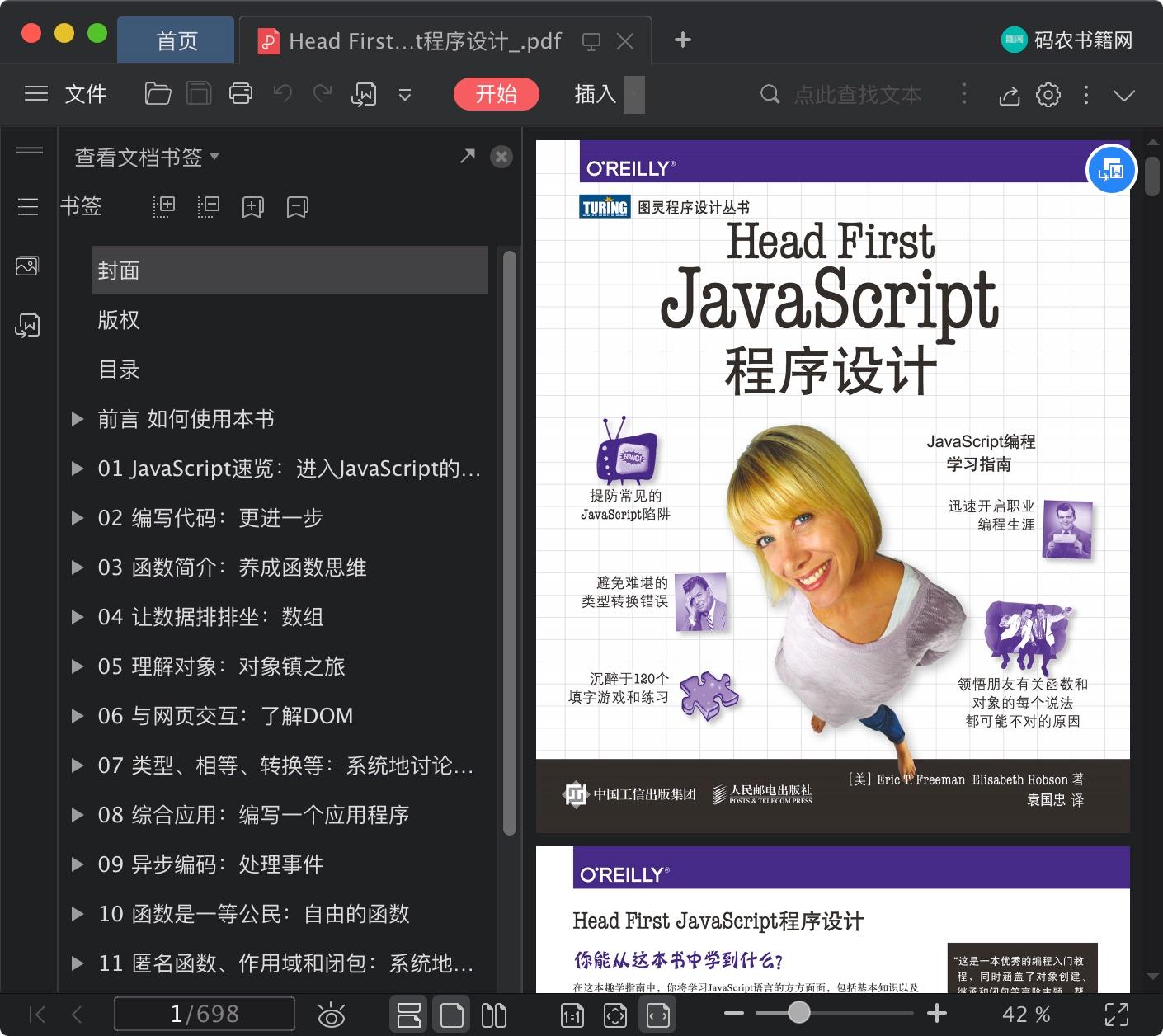Viewport: 1163px width, 1036px height.
Task: Toggle fit width zoom
Action: click(x=658, y=1015)
